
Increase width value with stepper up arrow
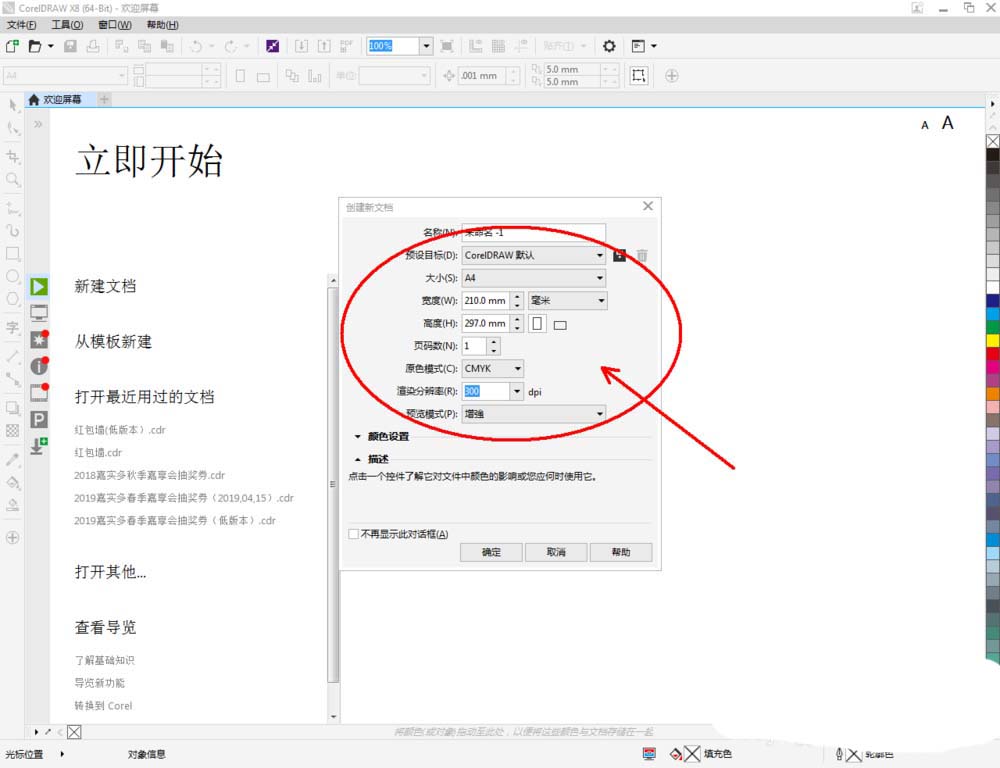point(517,297)
